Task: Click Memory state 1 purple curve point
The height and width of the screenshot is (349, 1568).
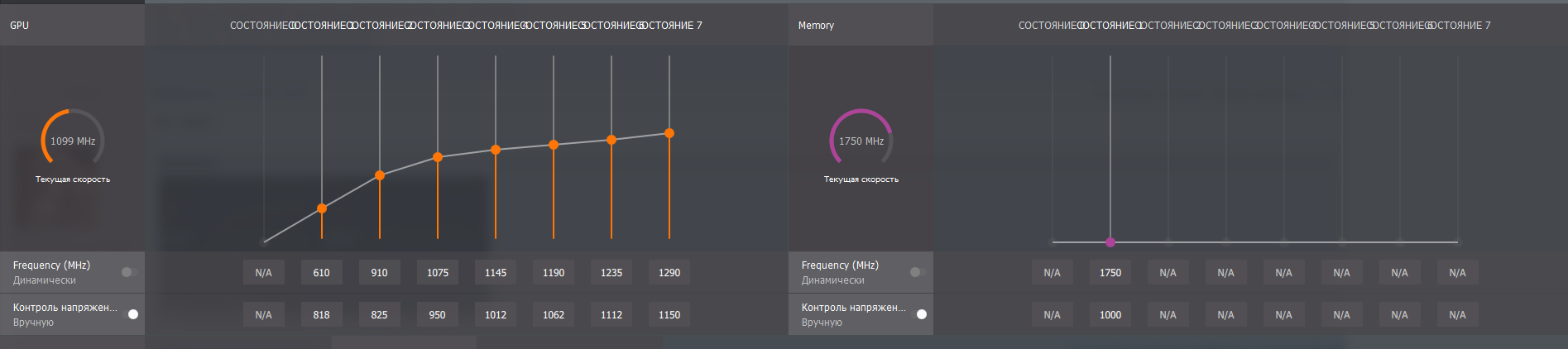Action: coord(1110,242)
